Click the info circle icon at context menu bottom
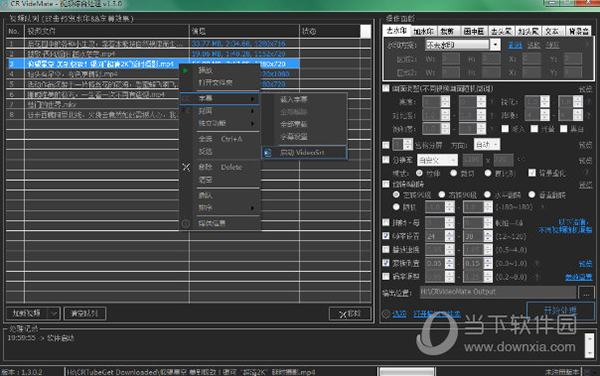This screenshot has height=376, width=600. click(186, 223)
